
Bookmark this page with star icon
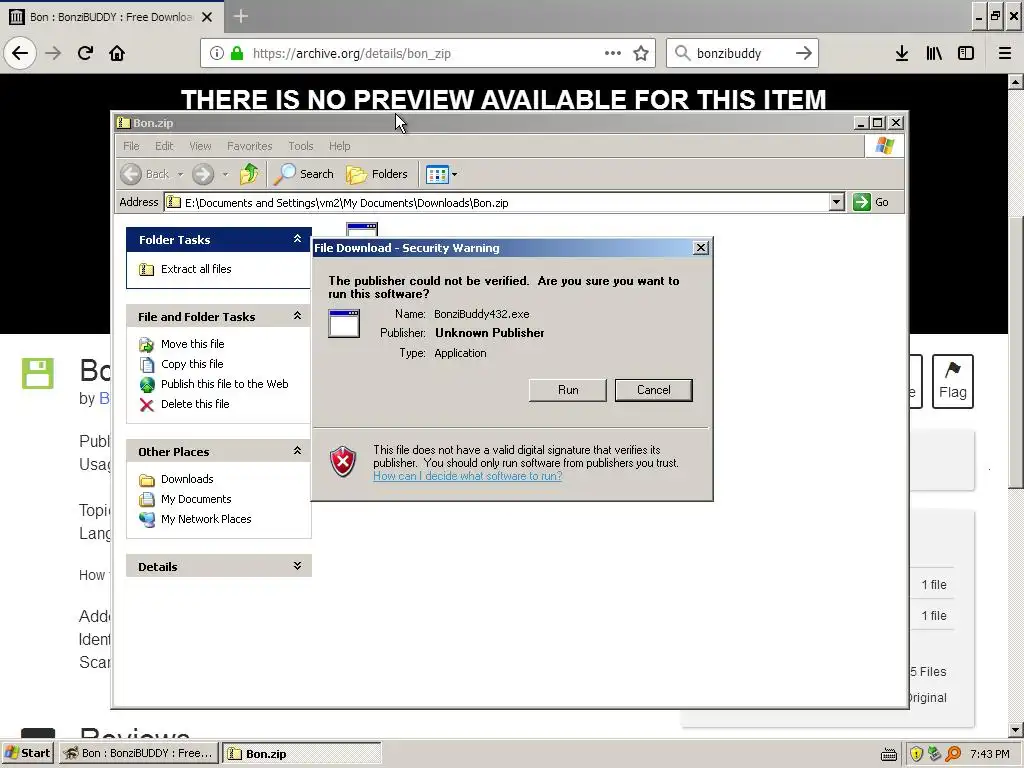pyautogui.click(x=641, y=53)
